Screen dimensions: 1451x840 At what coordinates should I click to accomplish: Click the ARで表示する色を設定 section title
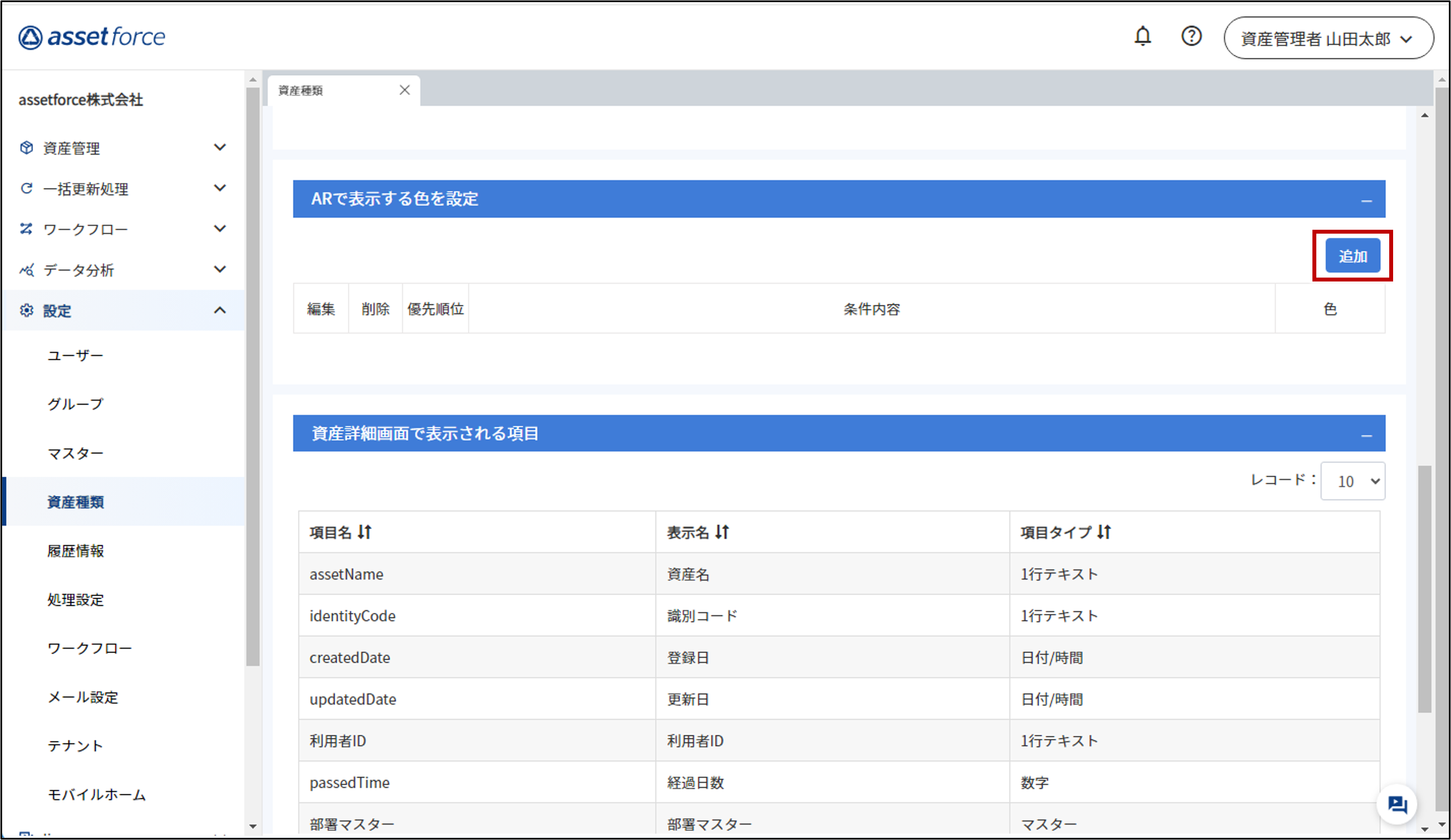click(395, 199)
